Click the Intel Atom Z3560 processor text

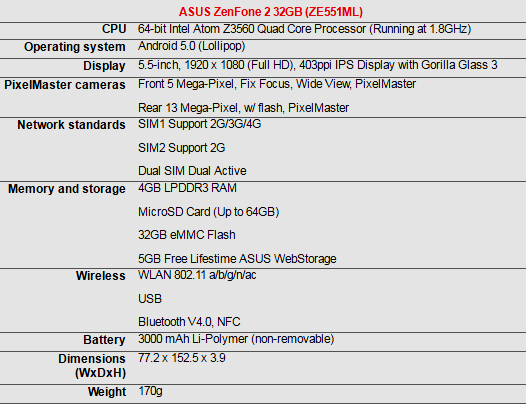coord(305,29)
